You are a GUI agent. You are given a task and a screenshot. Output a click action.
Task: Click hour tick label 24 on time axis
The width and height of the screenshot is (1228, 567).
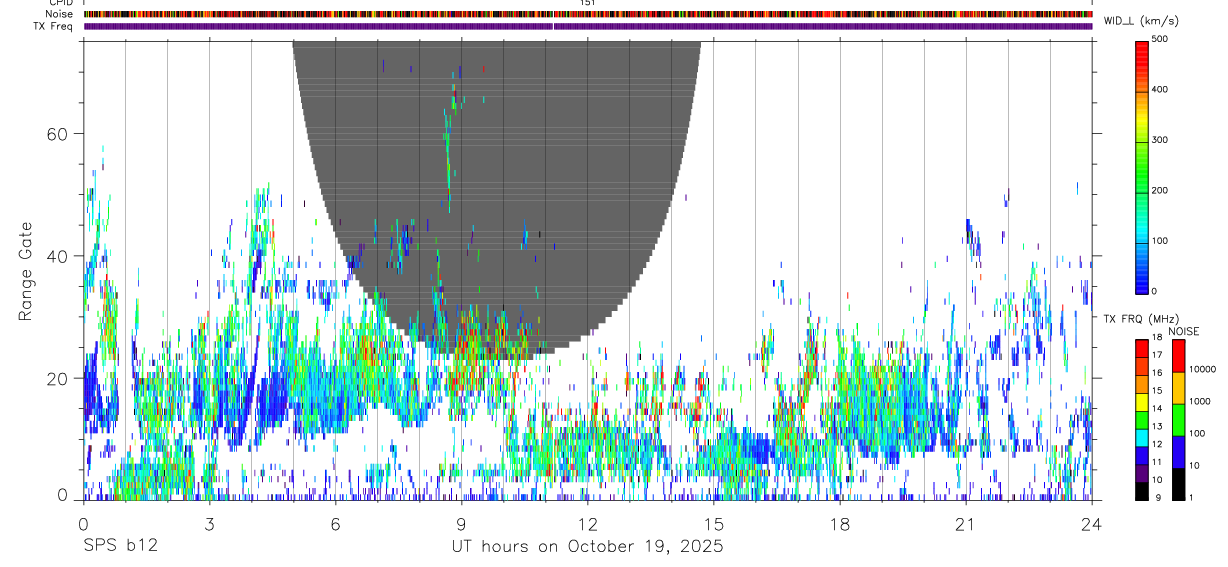click(1091, 523)
